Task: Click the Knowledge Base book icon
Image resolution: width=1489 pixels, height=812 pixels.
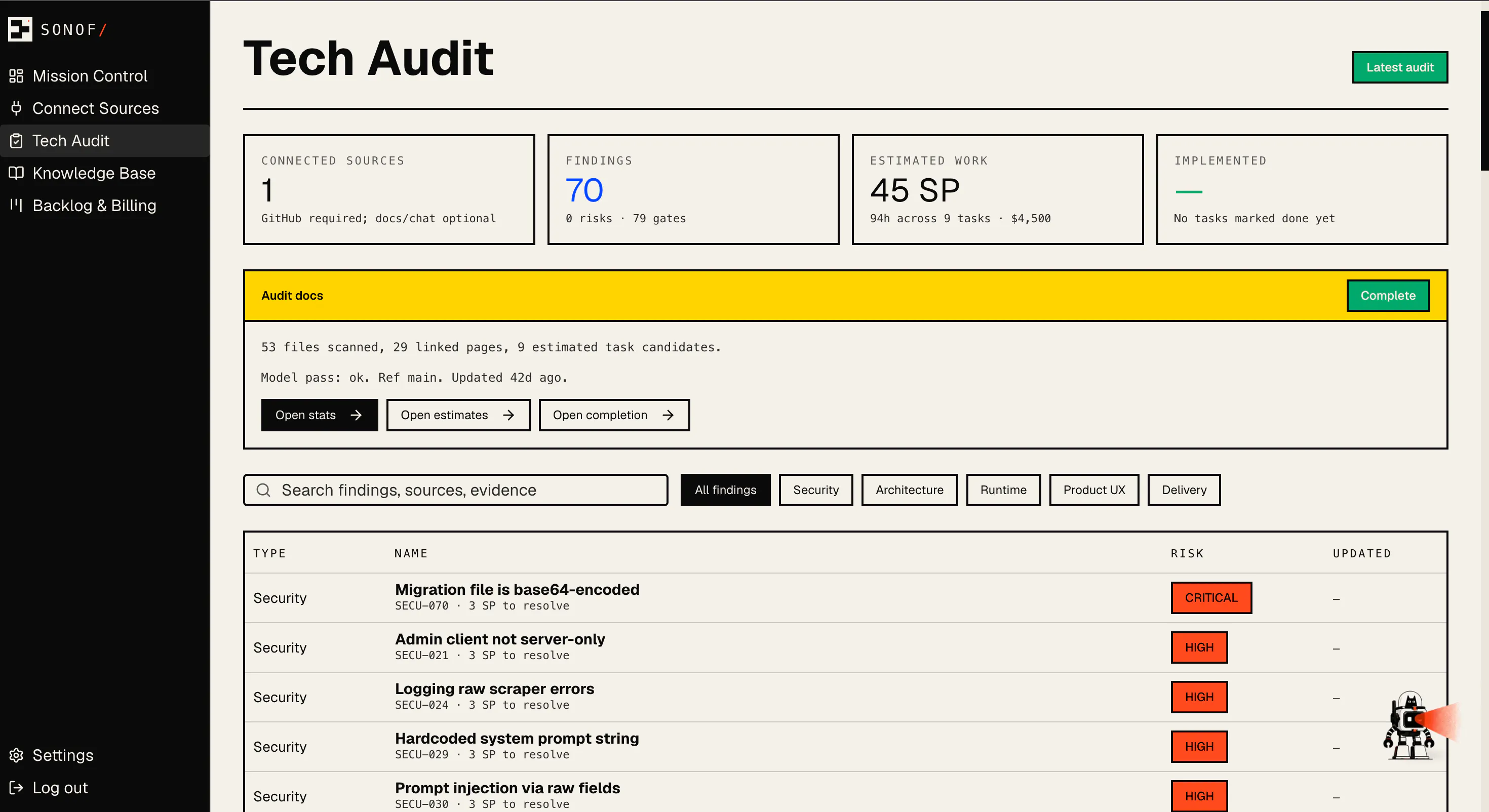Action: [16, 173]
